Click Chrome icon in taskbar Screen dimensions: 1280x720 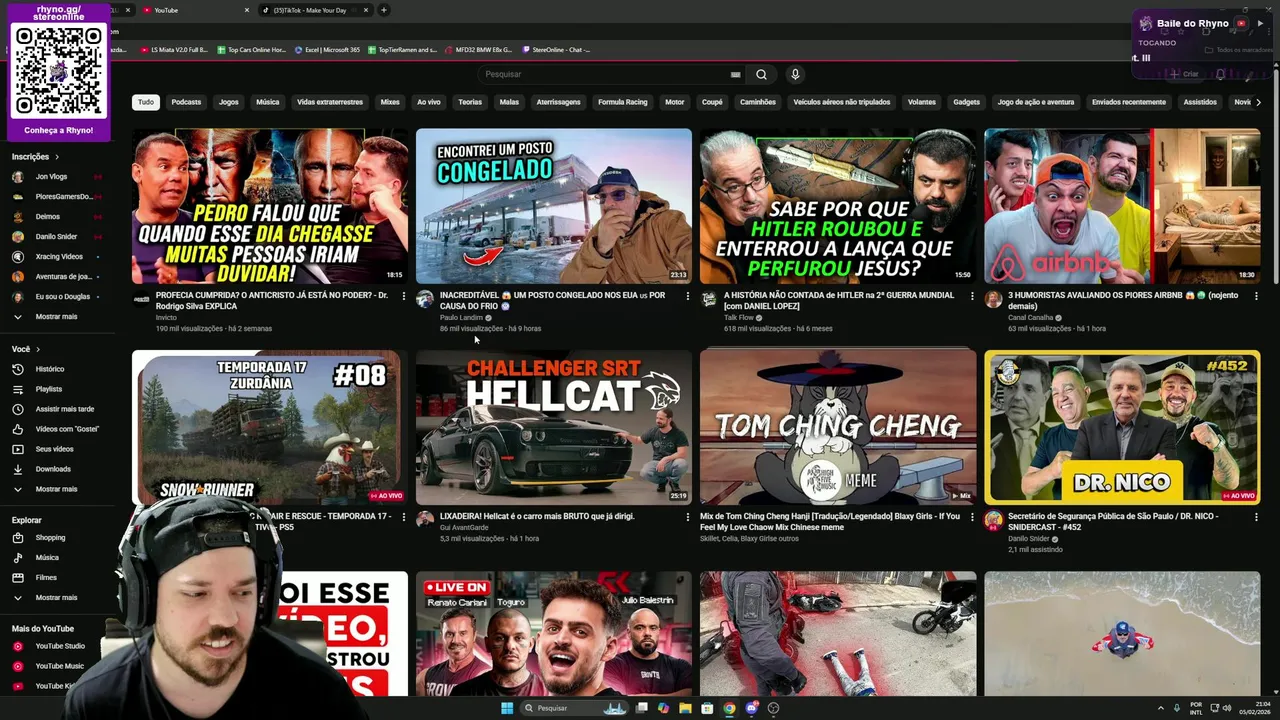[729, 708]
